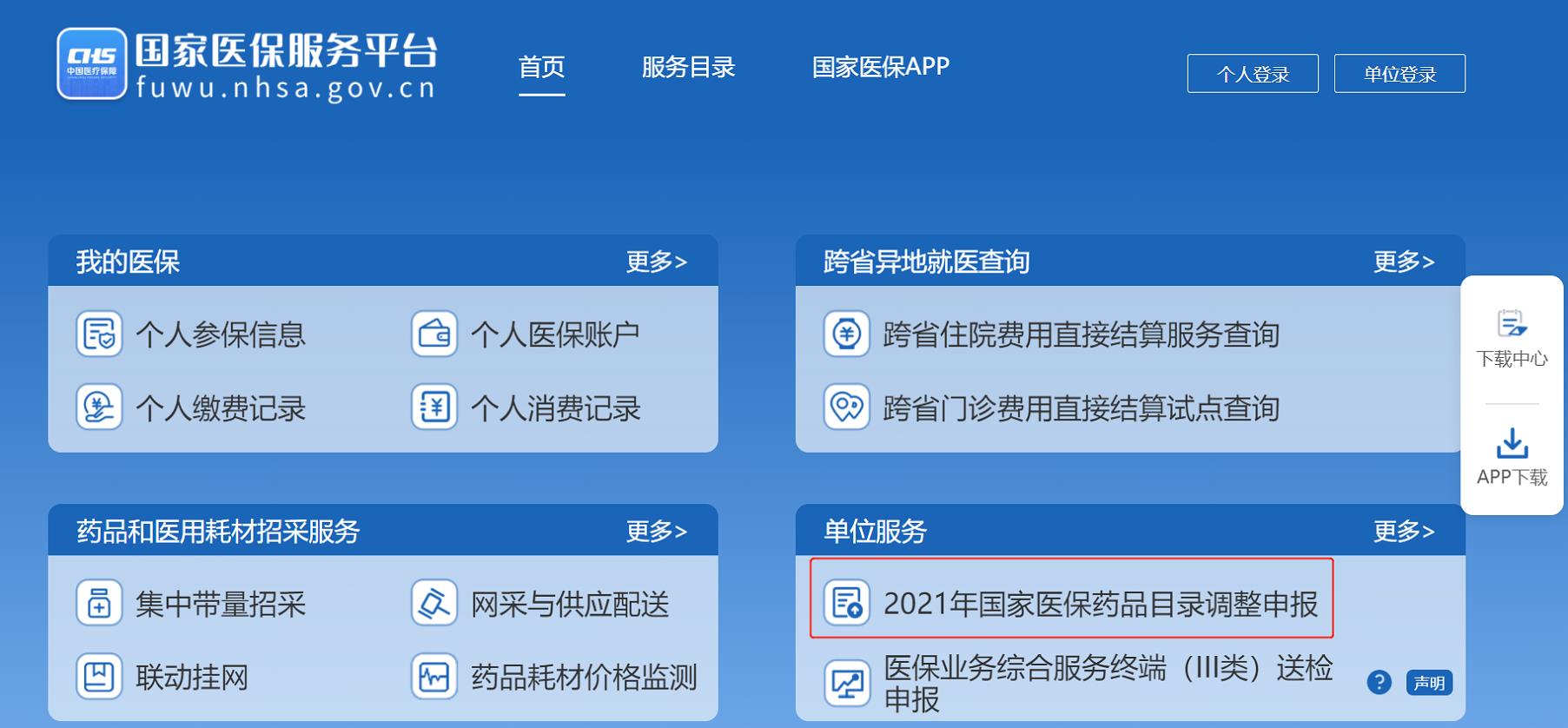Viewport: 1568px width, 728px height.
Task: Click the blue question mark help icon
Action: 1379,683
